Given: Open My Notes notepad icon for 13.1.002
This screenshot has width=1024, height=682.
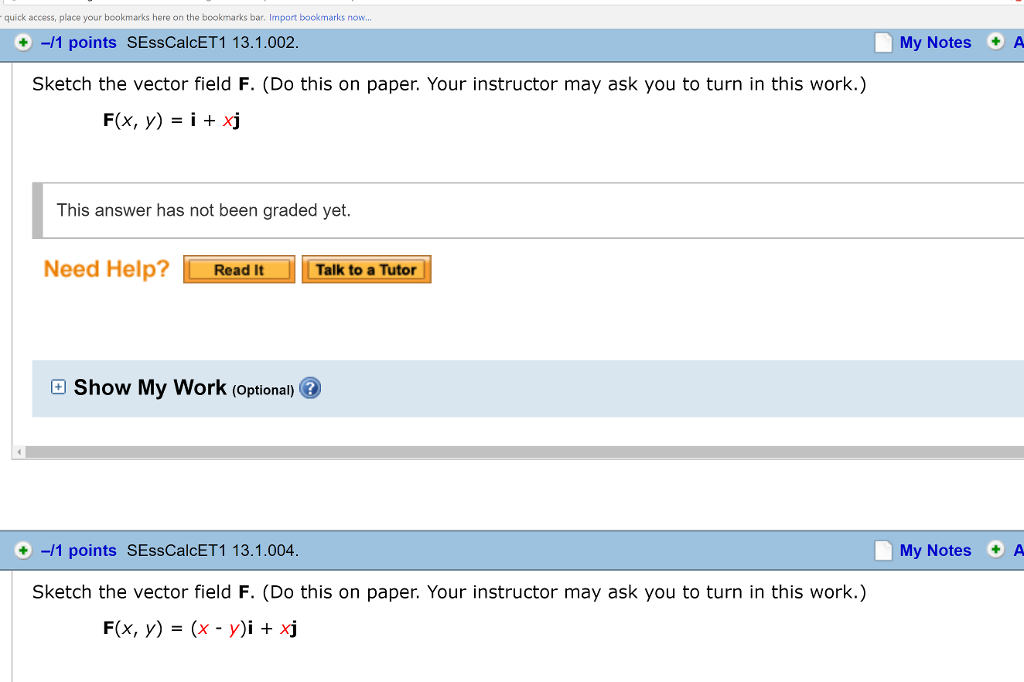Looking at the screenshot, I should tap(883, 43).
